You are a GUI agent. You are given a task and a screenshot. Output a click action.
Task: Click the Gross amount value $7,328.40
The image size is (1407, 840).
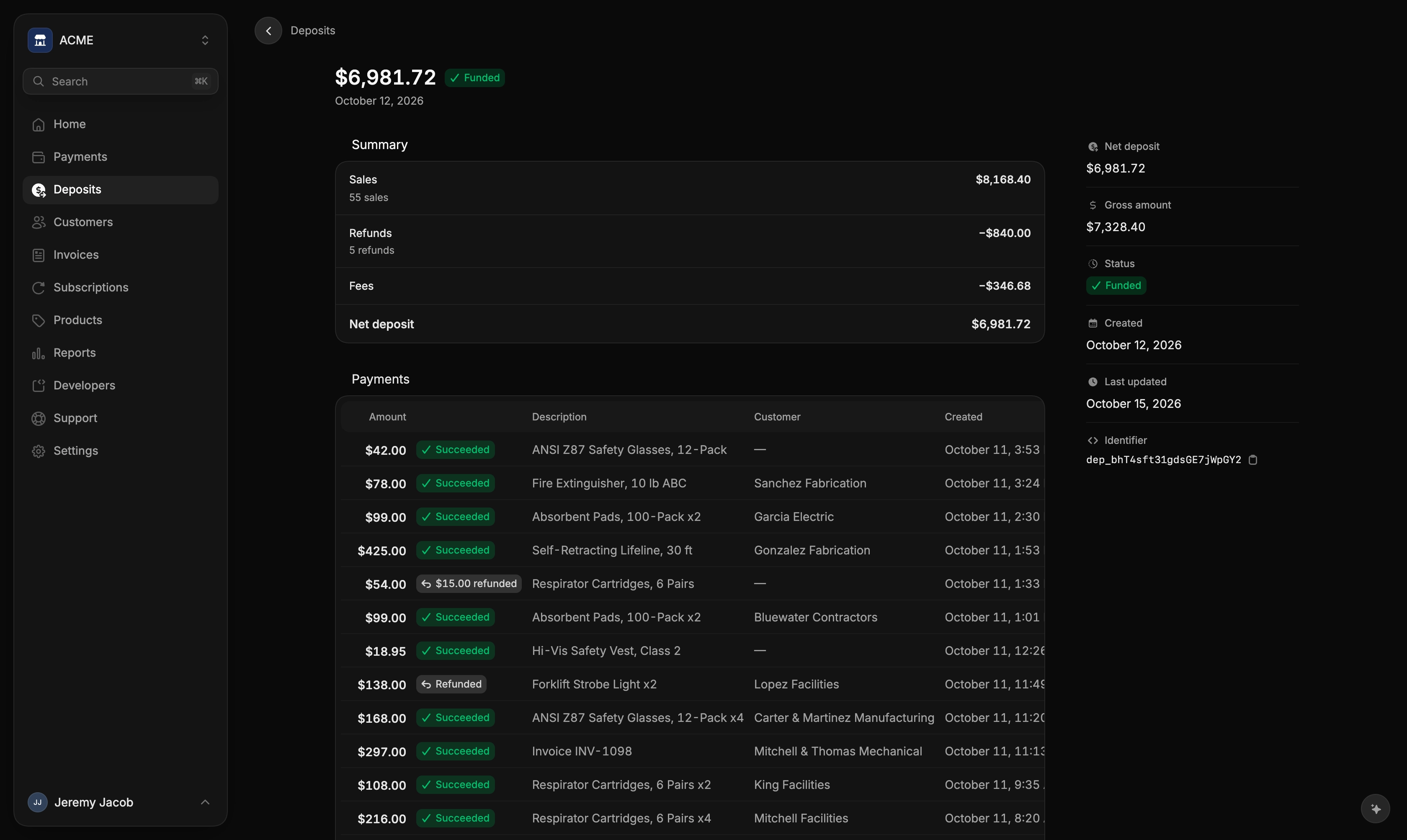[x=1116, y=227]
